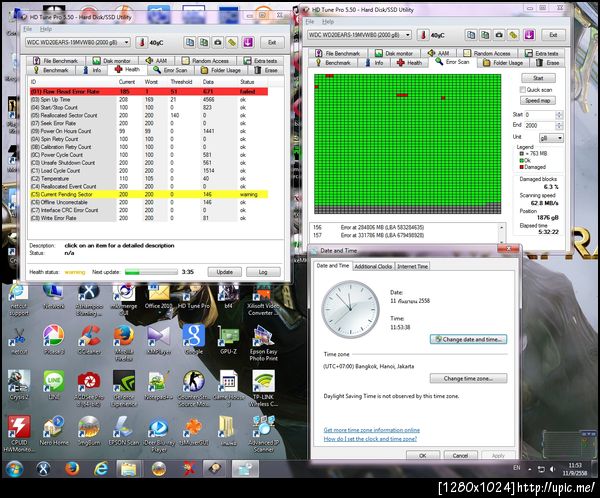Open LINE desktop shortcut
The image size is (600, 498).
[54, 385]
